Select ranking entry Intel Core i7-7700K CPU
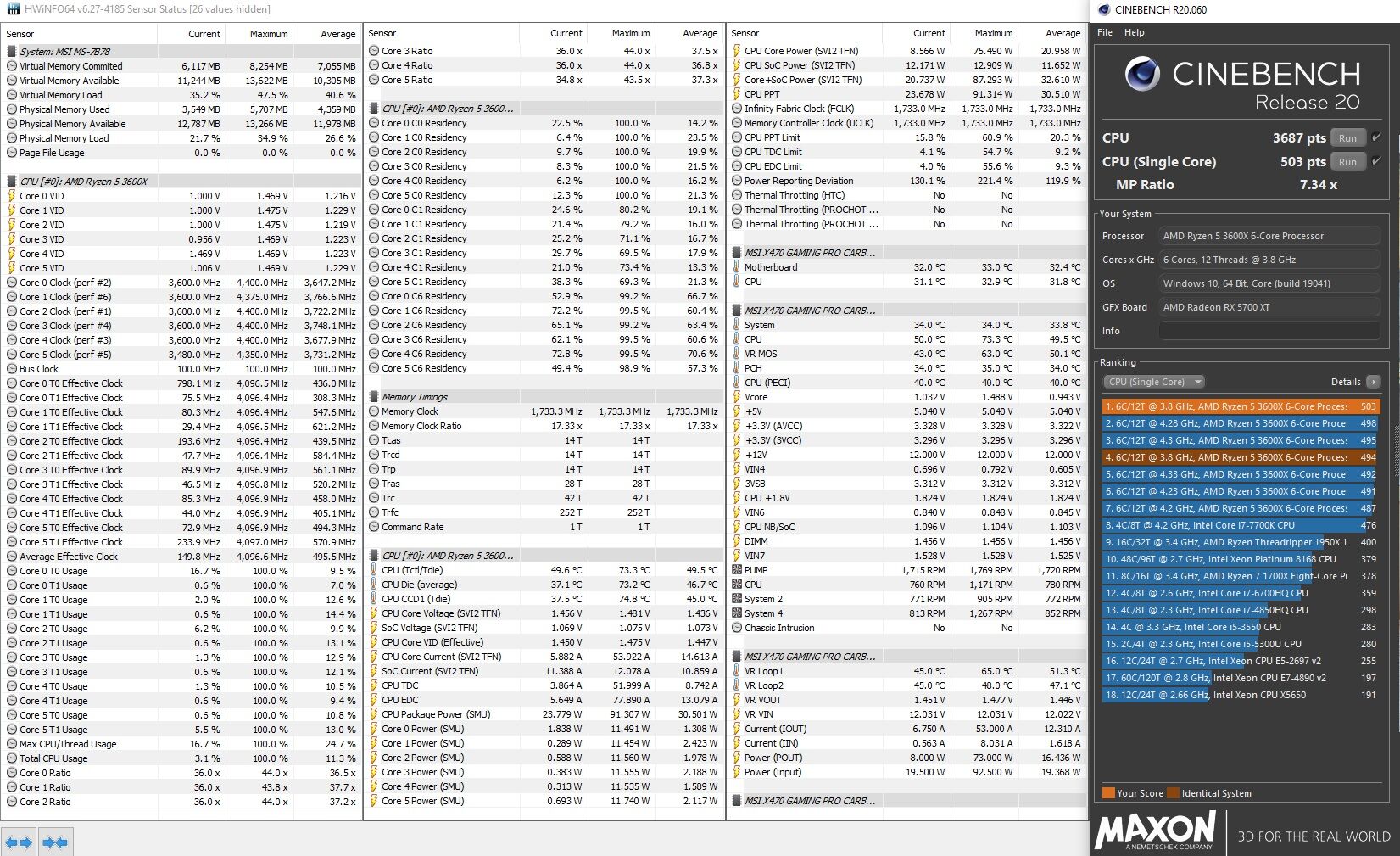This screenshot has height=856, width=1400. (x=1241, y=525)
